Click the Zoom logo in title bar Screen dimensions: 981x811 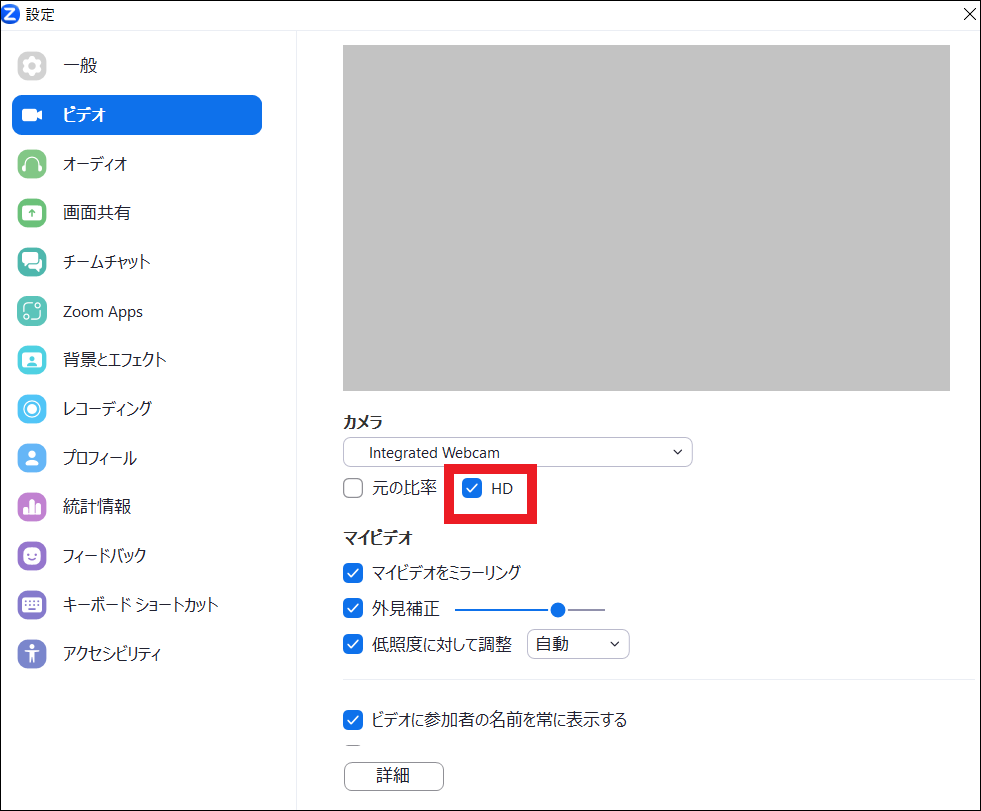[x=11, y=14]
